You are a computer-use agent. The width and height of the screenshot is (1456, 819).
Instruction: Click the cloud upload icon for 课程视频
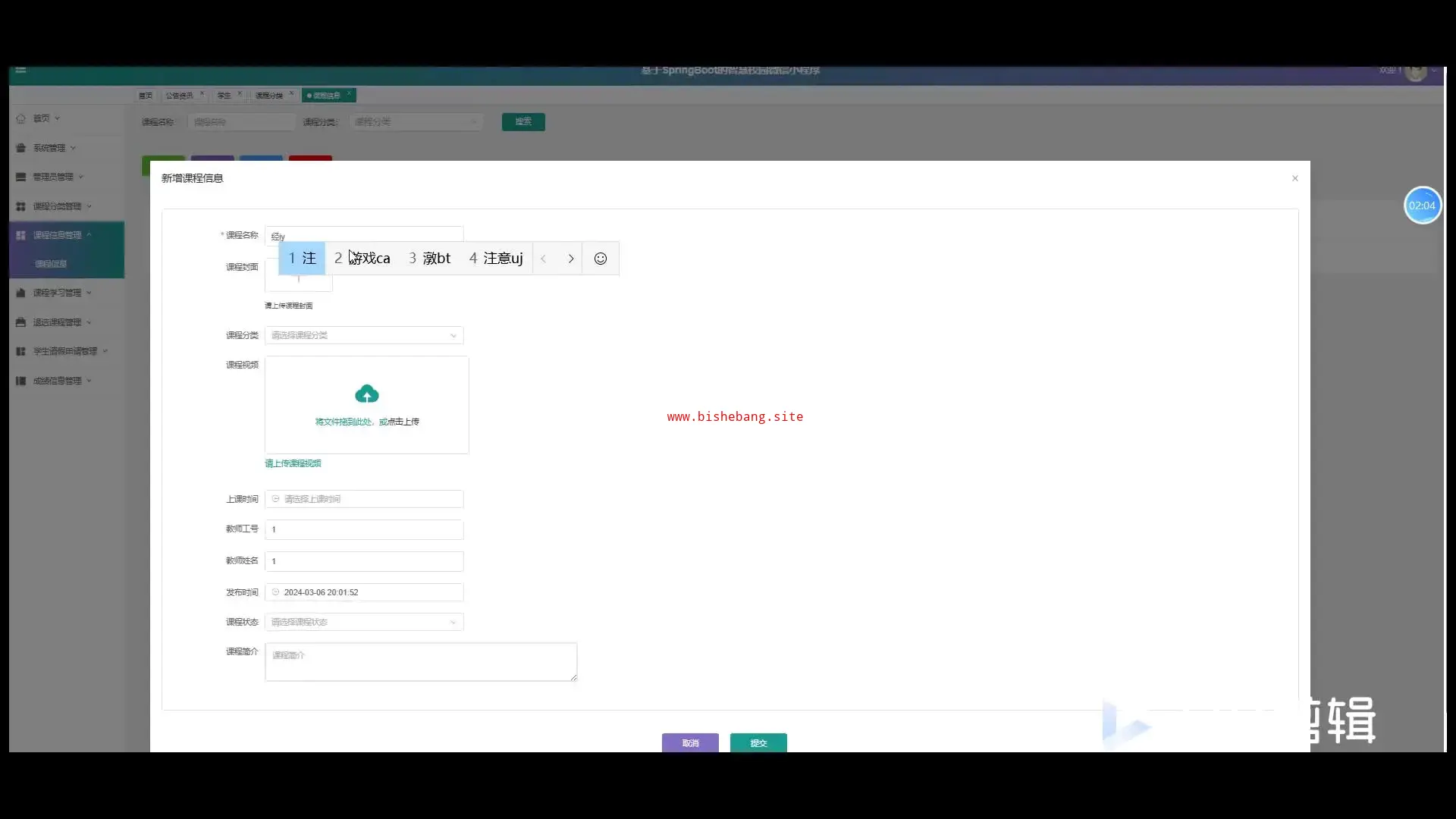[x=366, y=394]
